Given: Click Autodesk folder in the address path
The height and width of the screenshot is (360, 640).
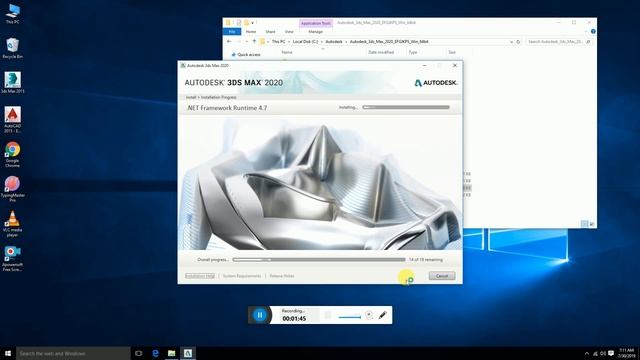Looking at the screenshot, I should point(334,42).
